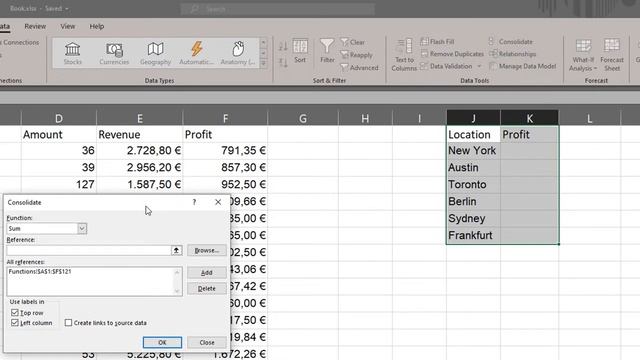The width and height of the screenshot is (640, 360).
Task: Click the Berlin cell
Action: click(x=473, y=202)
